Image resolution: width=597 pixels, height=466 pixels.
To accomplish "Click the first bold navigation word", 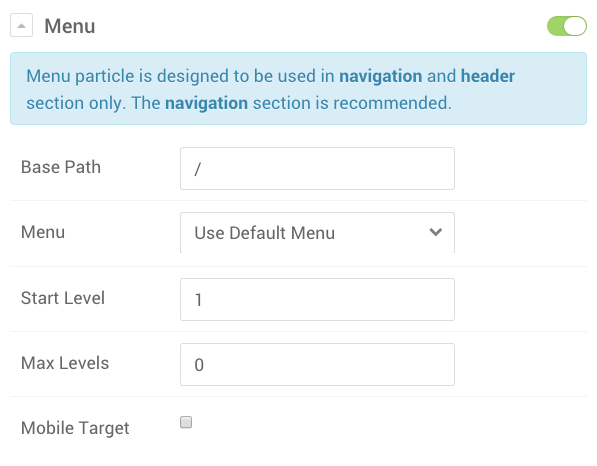I will coord(380,76).
